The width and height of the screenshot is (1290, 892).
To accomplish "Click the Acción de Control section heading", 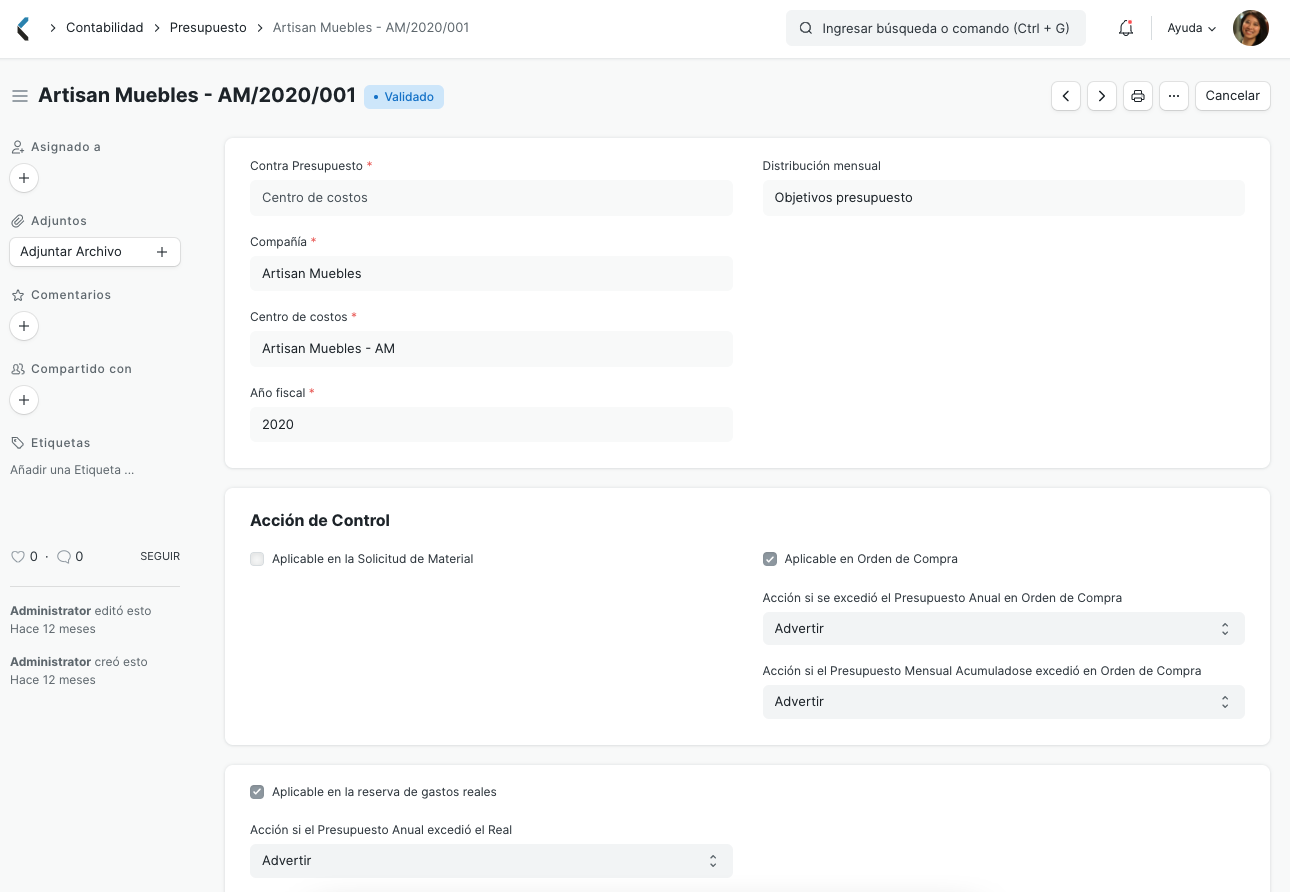I will point(320,520).
